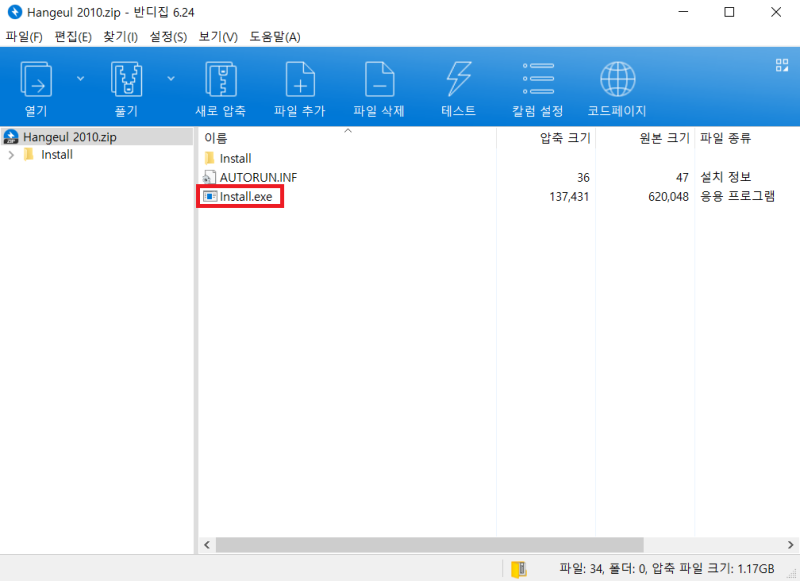Open the 도움말(A) menu
800x581 pixels.
(x=274, y=37)
